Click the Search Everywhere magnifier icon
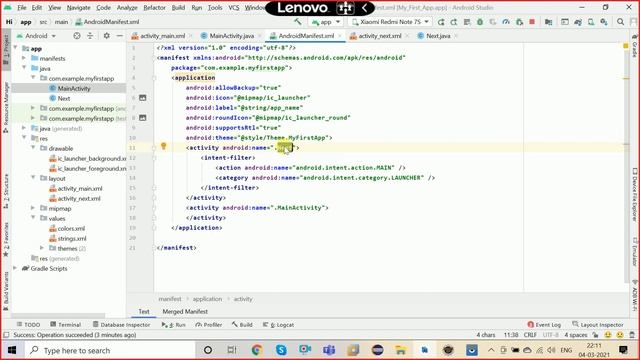 (x=620, y=22)
